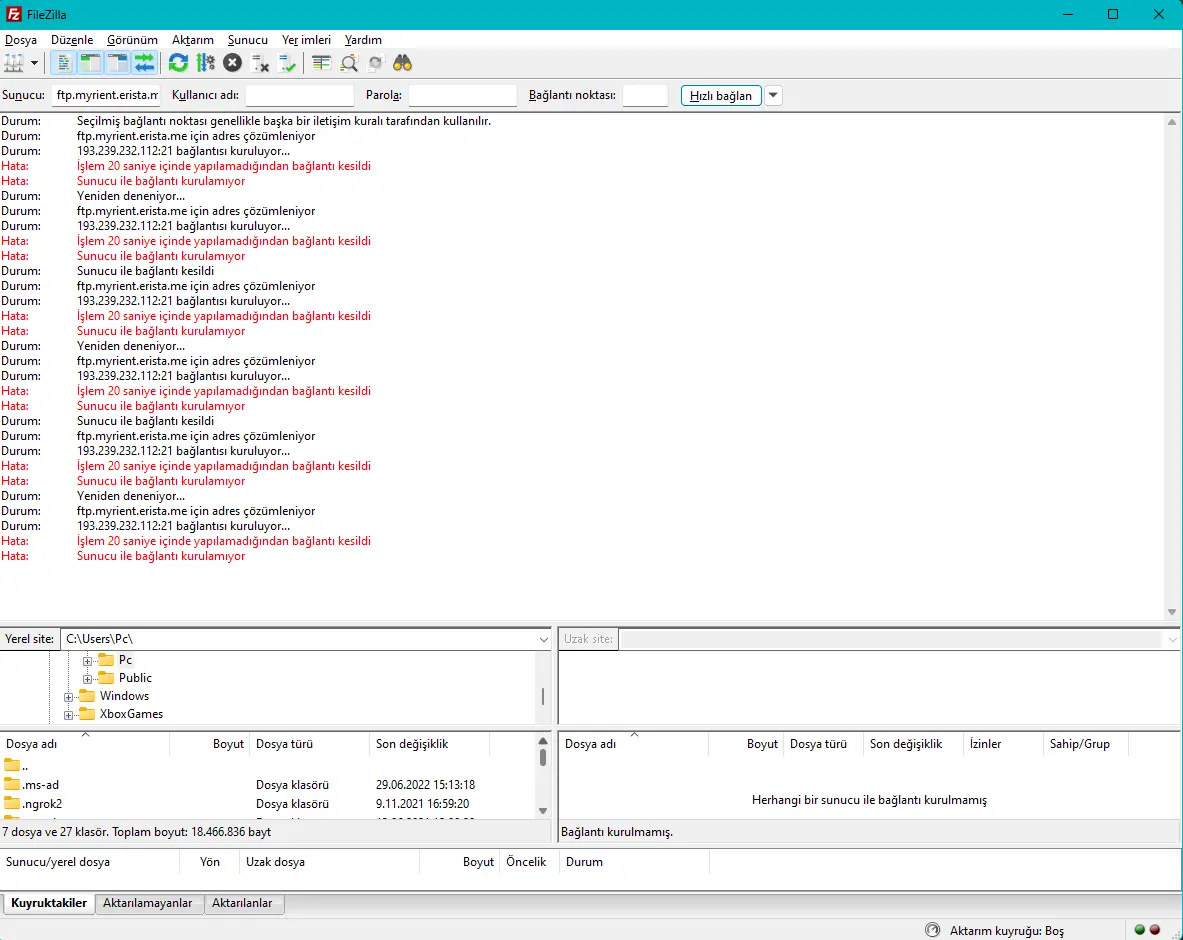Image resolution: width=1183 pixels, height=940 pixels.
Task: Select Public folder in local tree
Action: coord(135,678)
